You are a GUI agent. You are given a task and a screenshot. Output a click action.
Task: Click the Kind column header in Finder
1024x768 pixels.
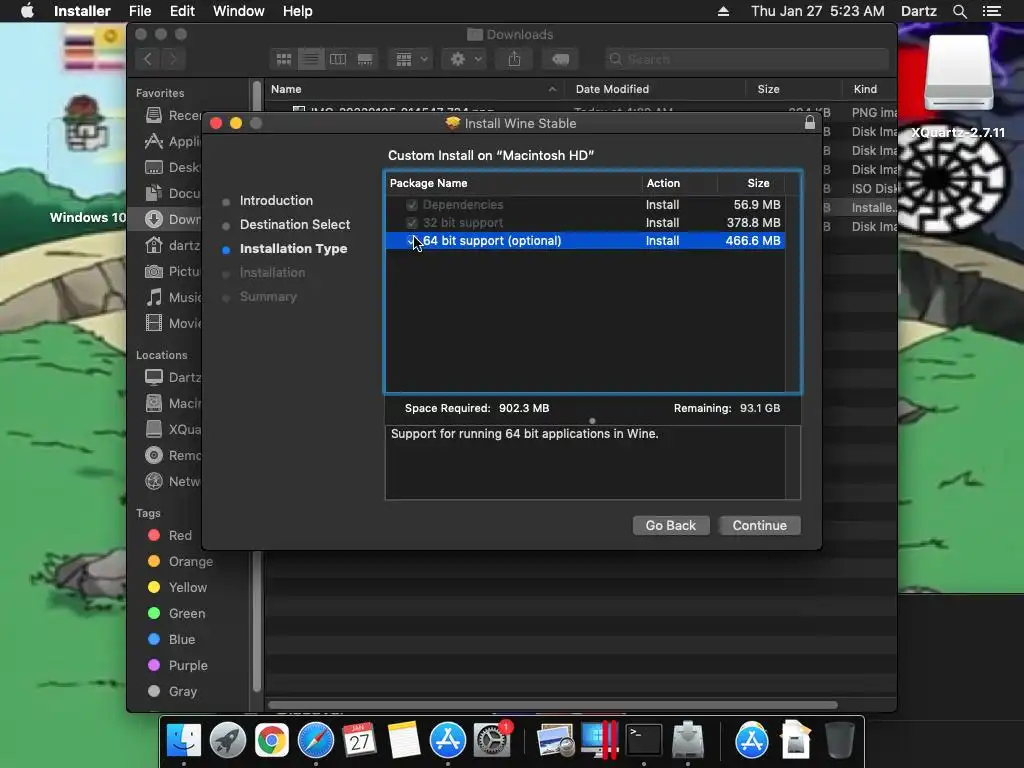pyautogui.click(x=869, y=89)
